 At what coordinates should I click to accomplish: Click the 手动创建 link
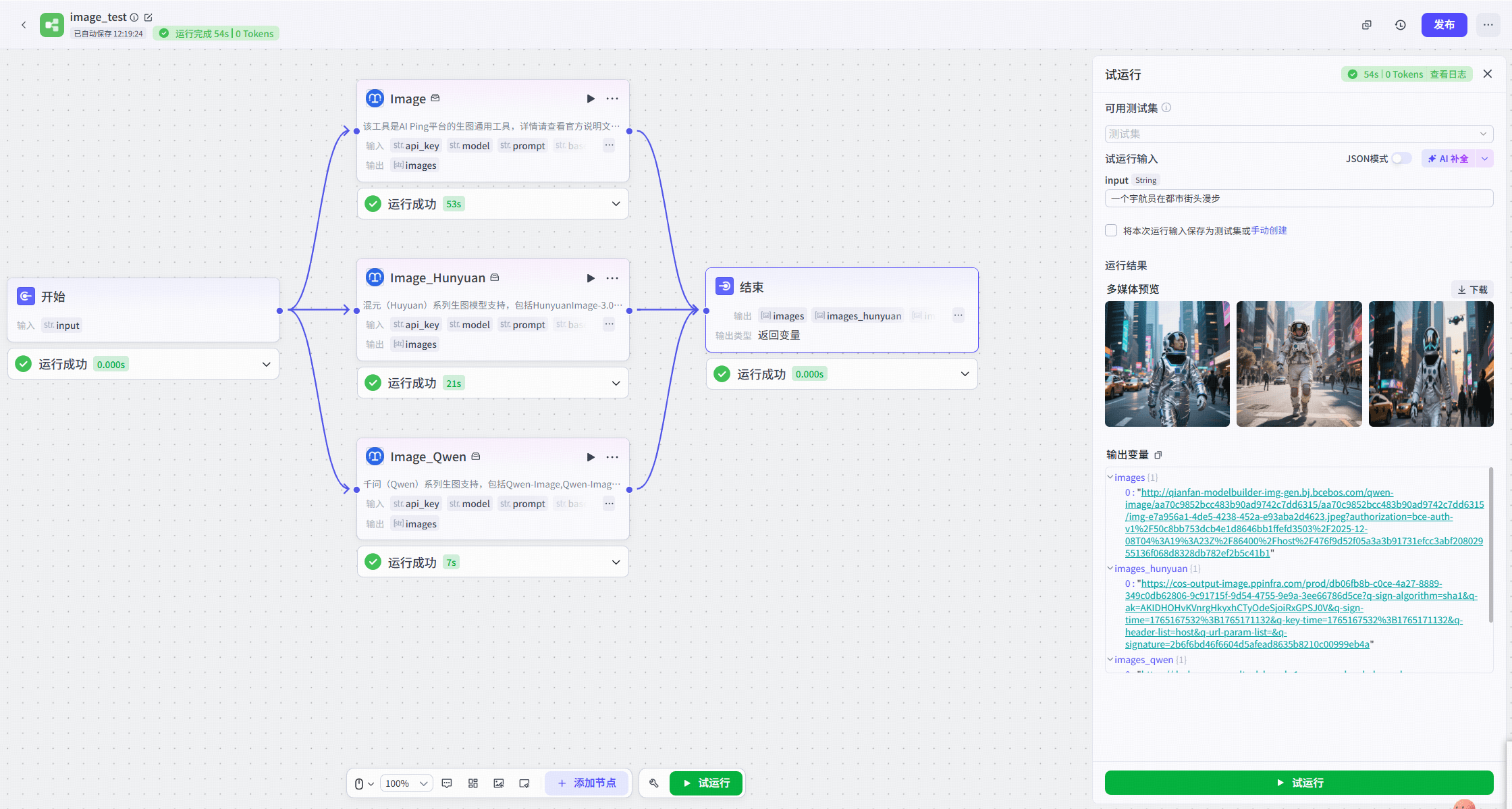[1269, 231]
